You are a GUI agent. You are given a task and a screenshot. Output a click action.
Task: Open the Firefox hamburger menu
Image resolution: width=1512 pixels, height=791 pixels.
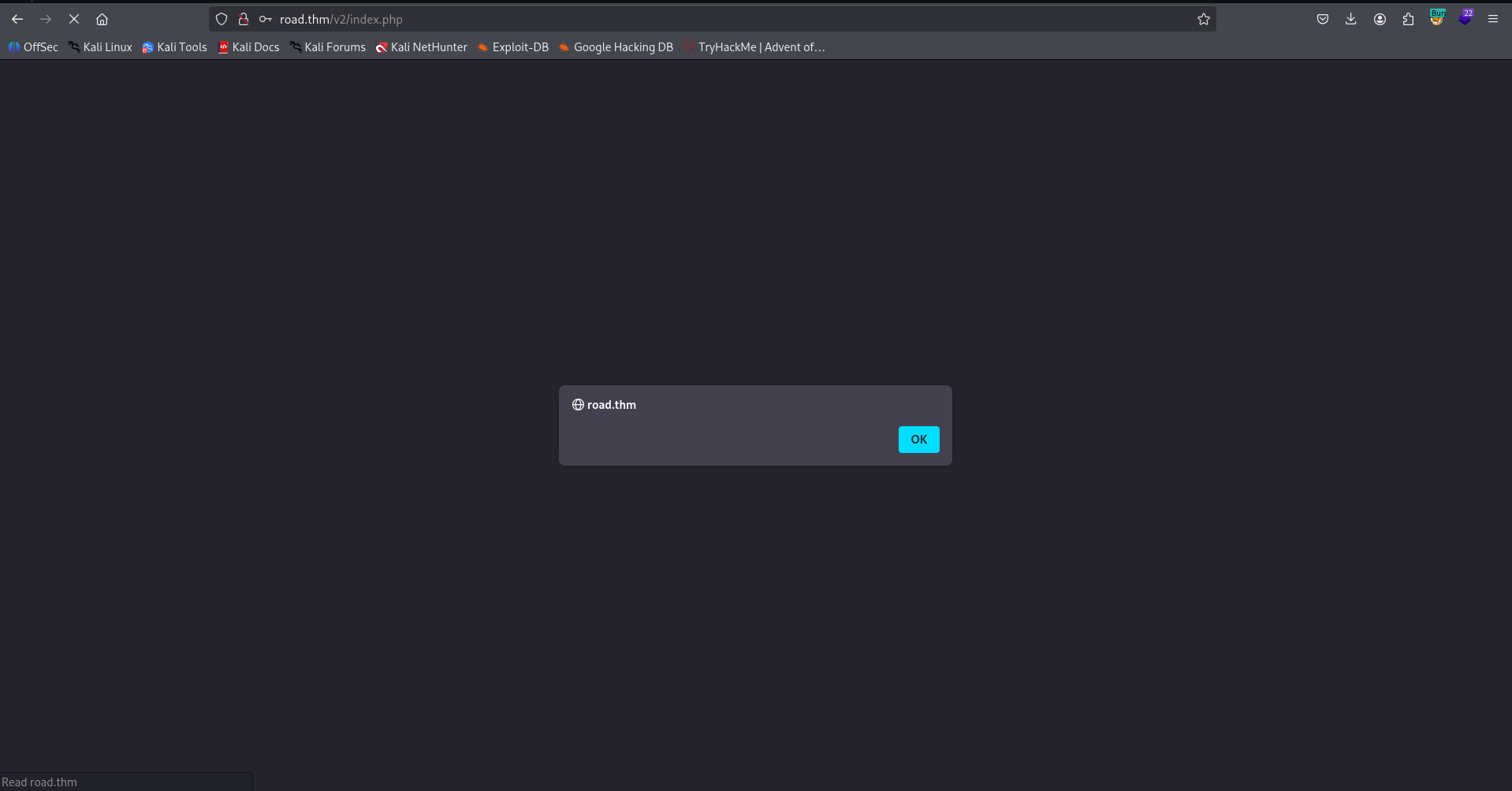click(x=1492, y=18)
